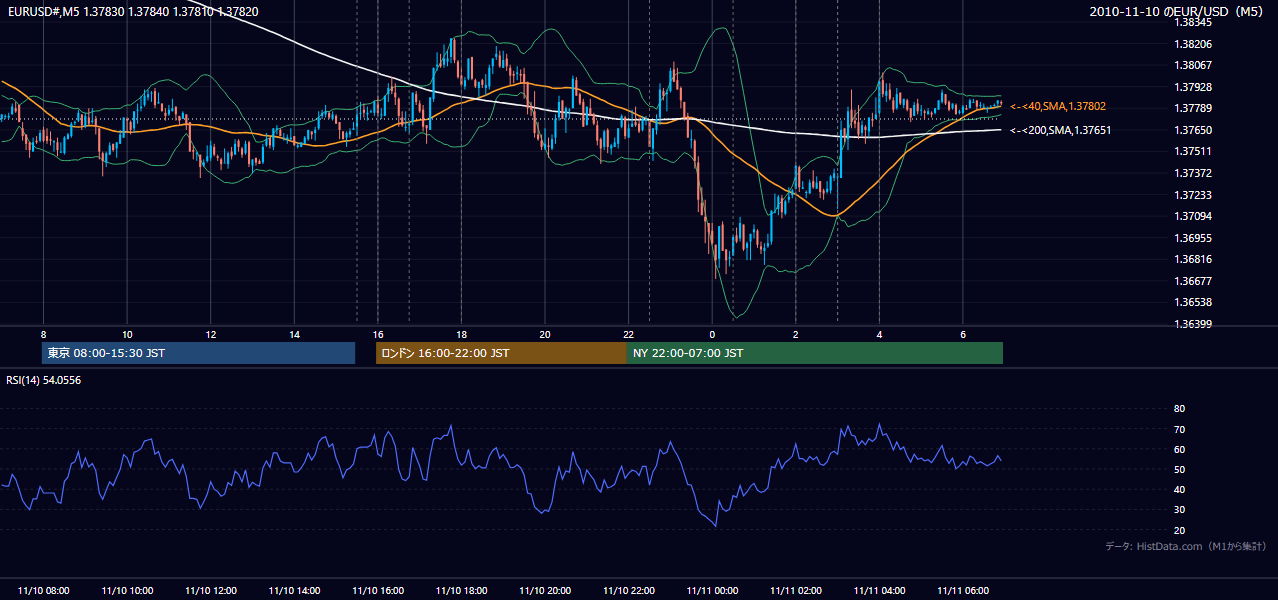Click the bottom time label 11/11 00:00
Image resolution: width=1278 pixels, height=600 pixels.
tap(712, 591)
